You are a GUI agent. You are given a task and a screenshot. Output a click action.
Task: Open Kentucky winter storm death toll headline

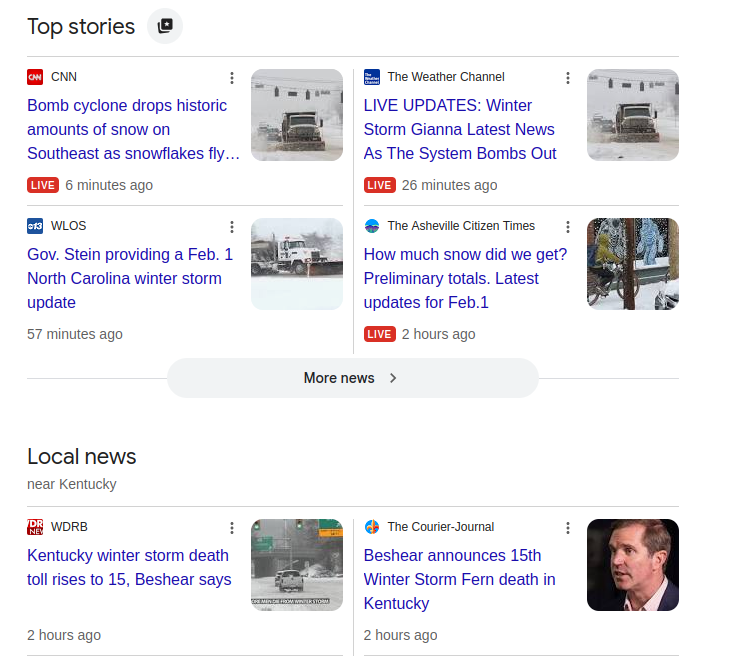coord(128,567)
